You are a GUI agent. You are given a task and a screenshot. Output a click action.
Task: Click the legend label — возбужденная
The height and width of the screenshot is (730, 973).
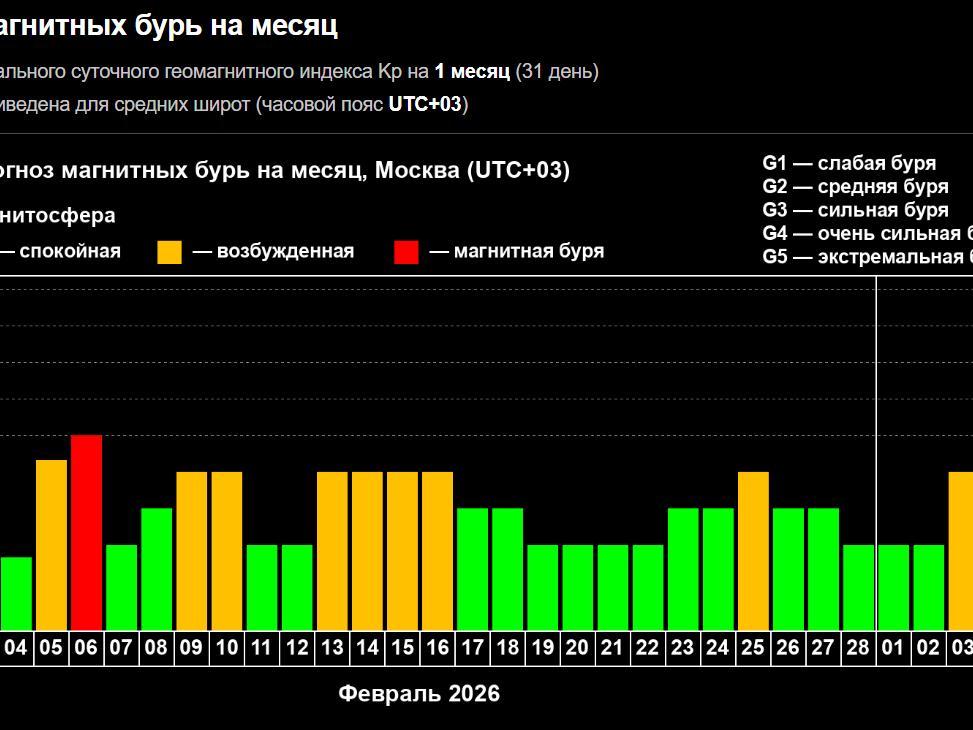click(x=274, y=251)
